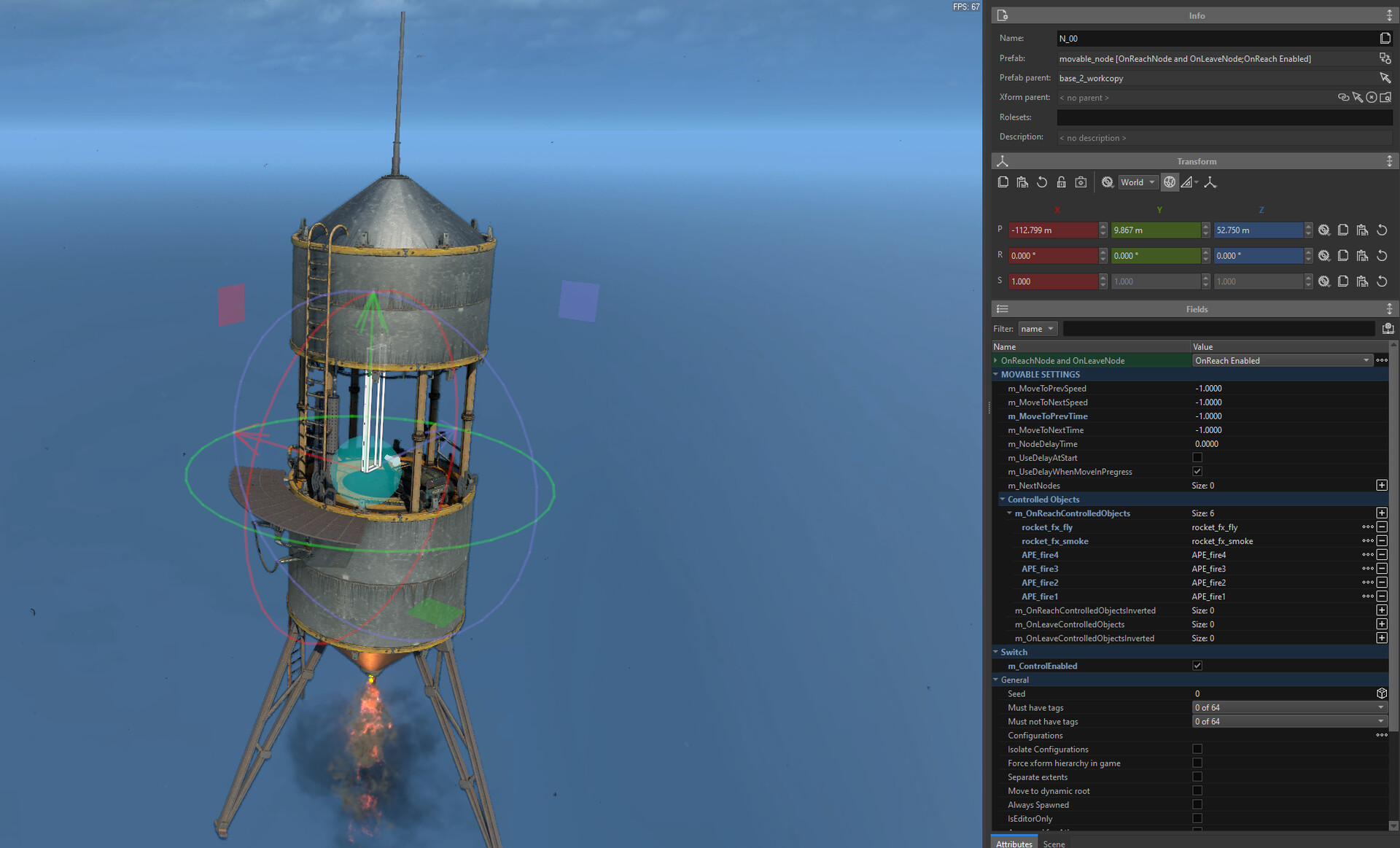Tick the Always Spawned checkbox

tap(1197, 804)
